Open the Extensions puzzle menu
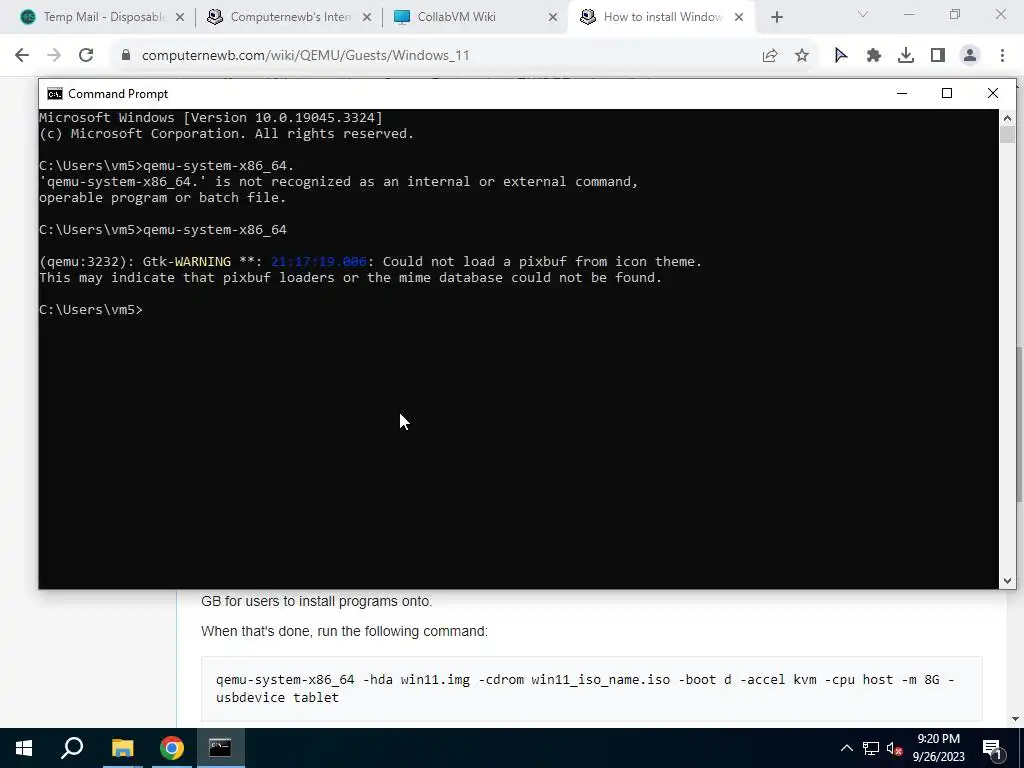The image size is (1024, 768). coord(874,56)
